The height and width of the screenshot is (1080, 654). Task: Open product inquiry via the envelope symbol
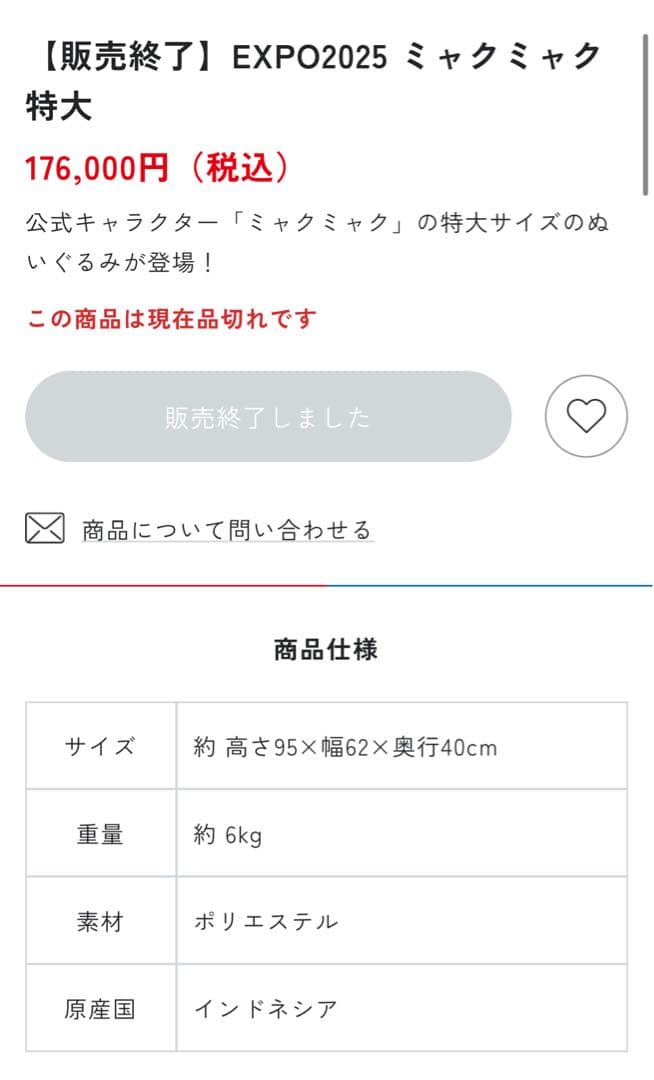[x=42, y=528]
